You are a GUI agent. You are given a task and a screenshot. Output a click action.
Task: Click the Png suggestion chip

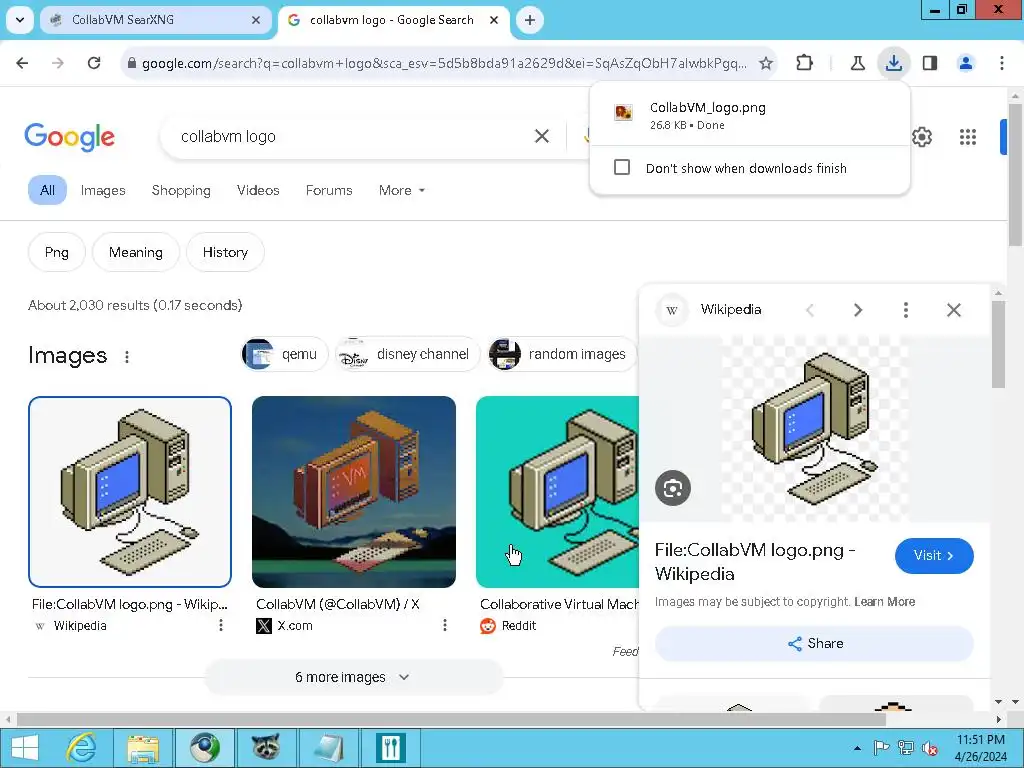click(57, 252)
